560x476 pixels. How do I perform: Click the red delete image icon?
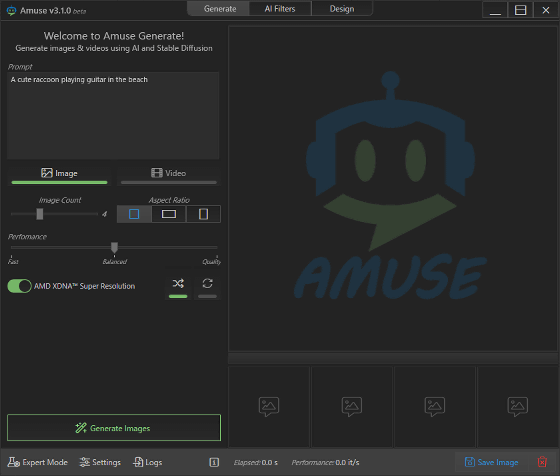542,462
